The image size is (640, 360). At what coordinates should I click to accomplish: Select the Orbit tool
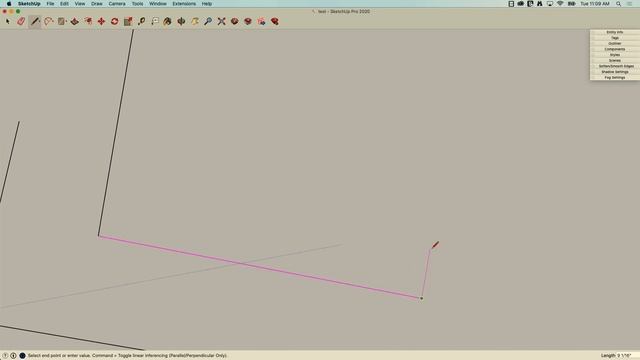(181, 21)
